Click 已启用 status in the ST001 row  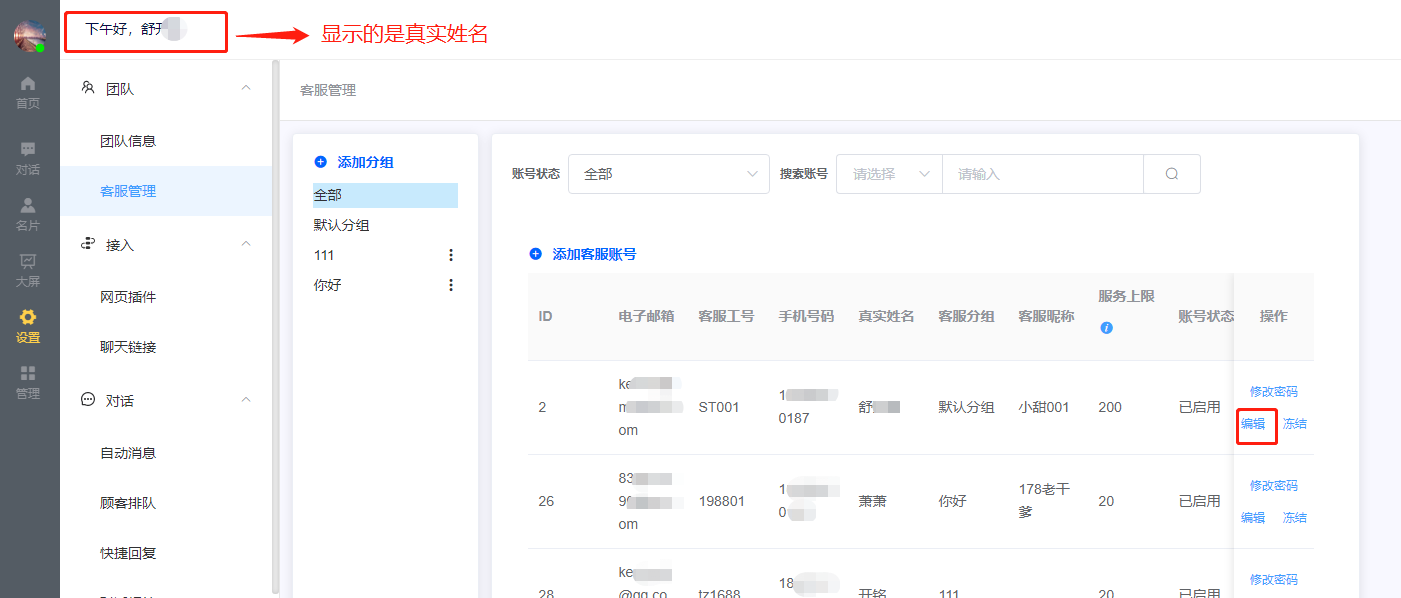coord(1200,407)
